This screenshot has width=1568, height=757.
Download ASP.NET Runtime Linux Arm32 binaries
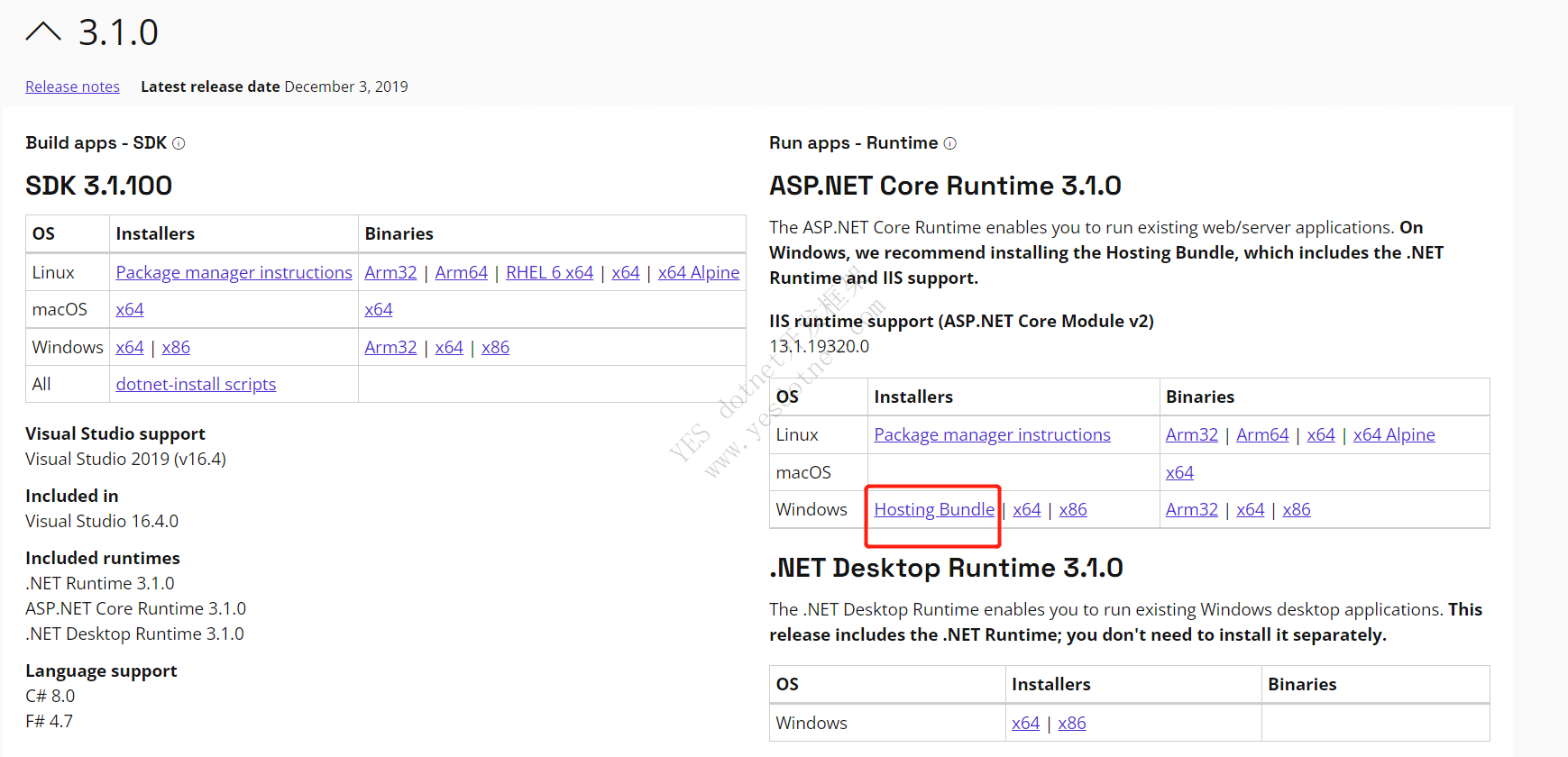[x=1192, y=434]
